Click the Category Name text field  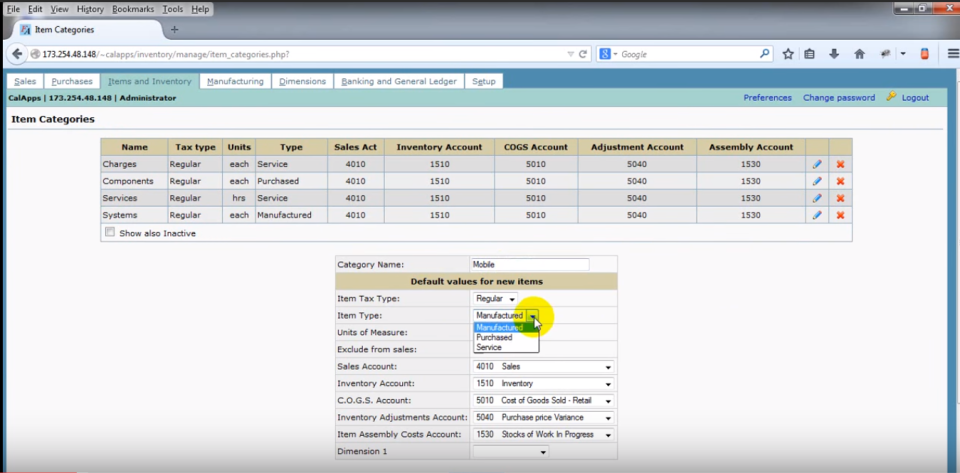click(529, 265)
